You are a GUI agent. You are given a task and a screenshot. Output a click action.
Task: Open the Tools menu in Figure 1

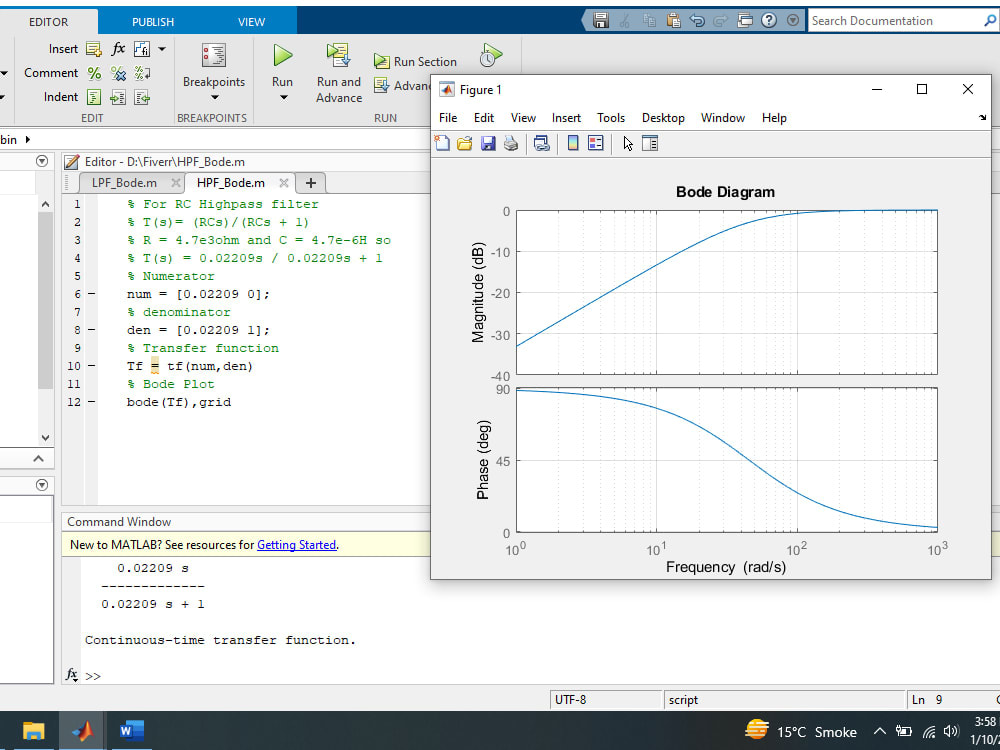pyautogui.click(x=611, y=117)
